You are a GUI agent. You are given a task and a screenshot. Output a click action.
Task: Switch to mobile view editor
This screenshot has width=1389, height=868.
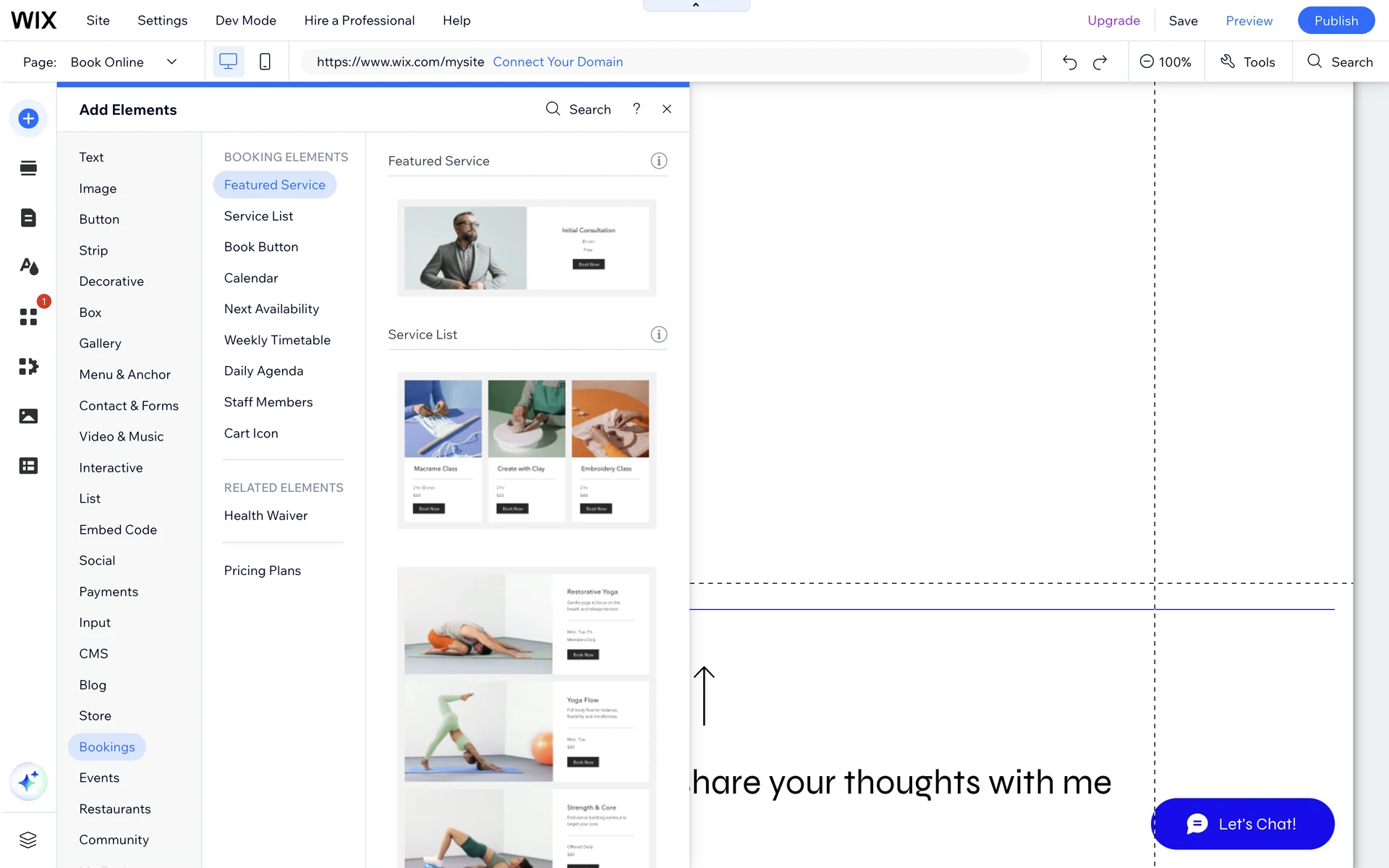coord(265,62)
